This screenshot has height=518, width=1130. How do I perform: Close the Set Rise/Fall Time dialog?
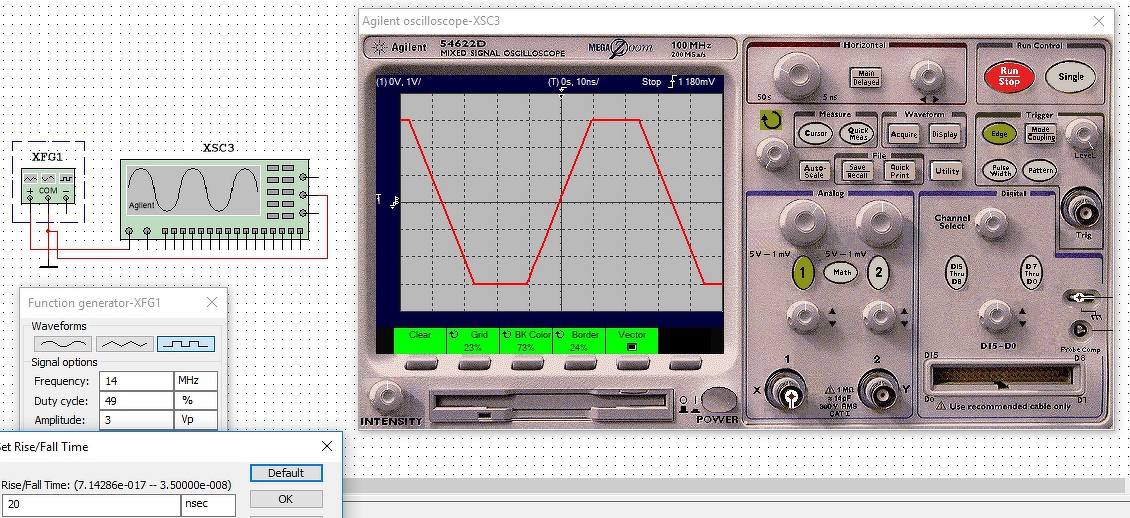coord(326,447)
